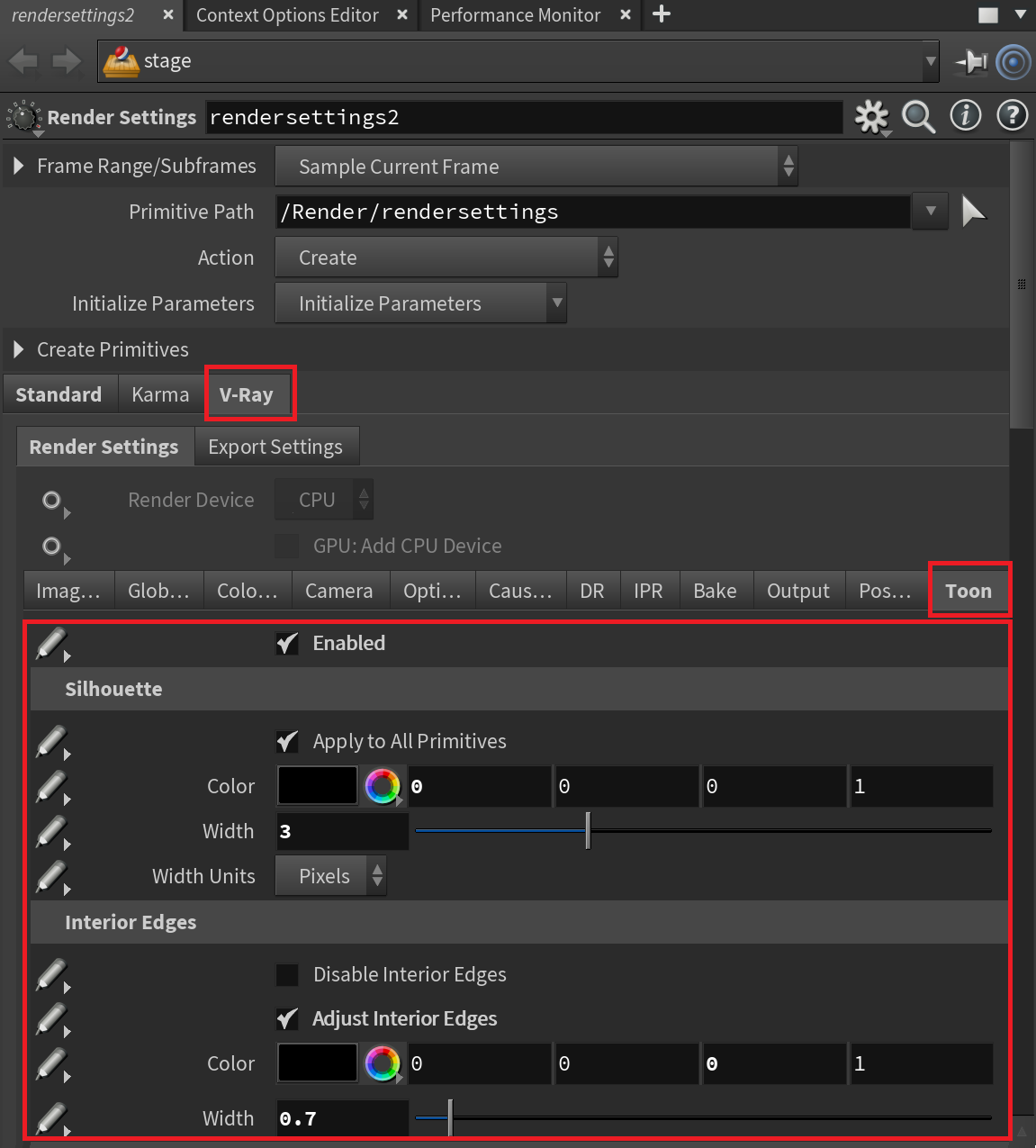
Task: Click pencil icon beside Silhouette Color
Action: (x=52, y=787)
